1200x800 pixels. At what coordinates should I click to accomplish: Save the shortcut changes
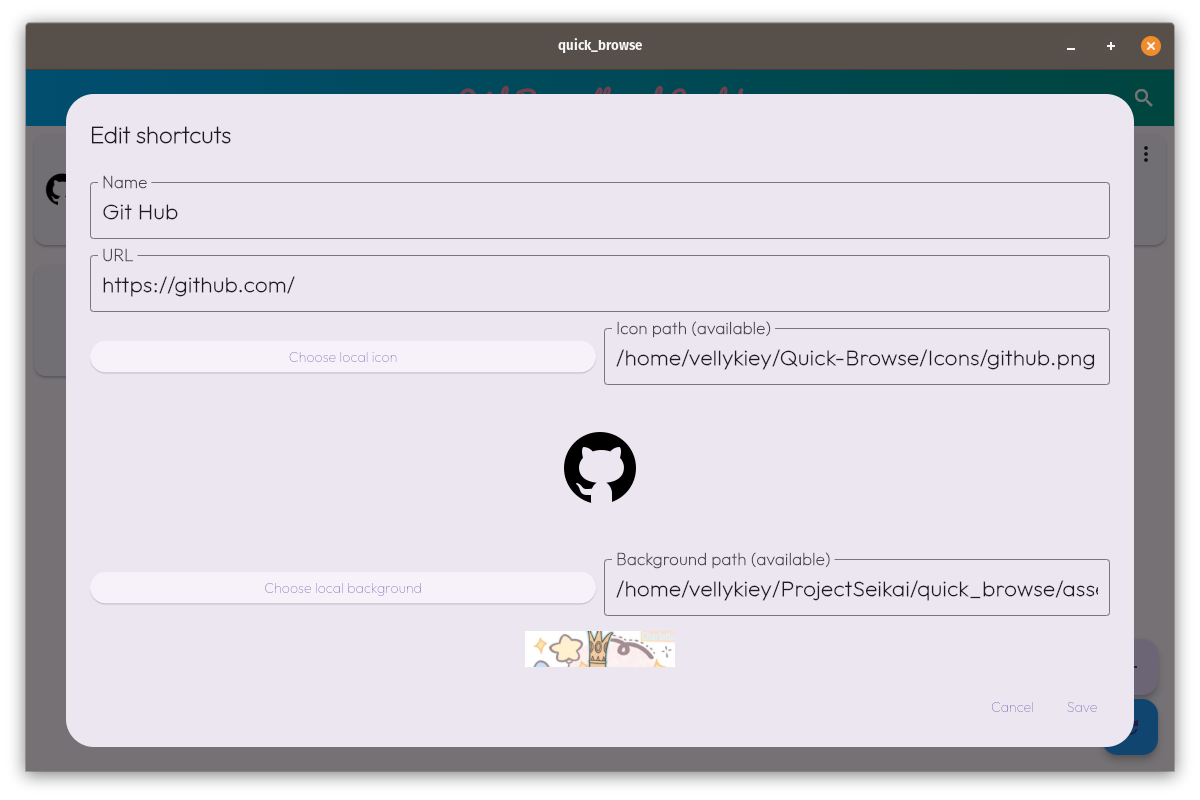click(1082, 707)
